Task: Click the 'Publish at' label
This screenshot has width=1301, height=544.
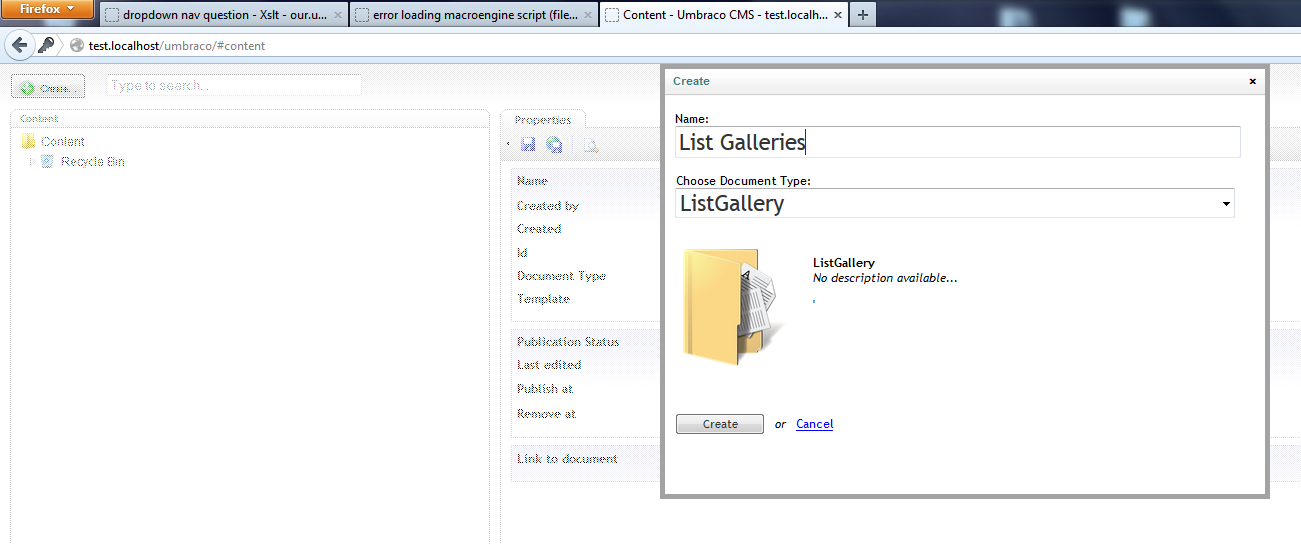Action: 545,389
